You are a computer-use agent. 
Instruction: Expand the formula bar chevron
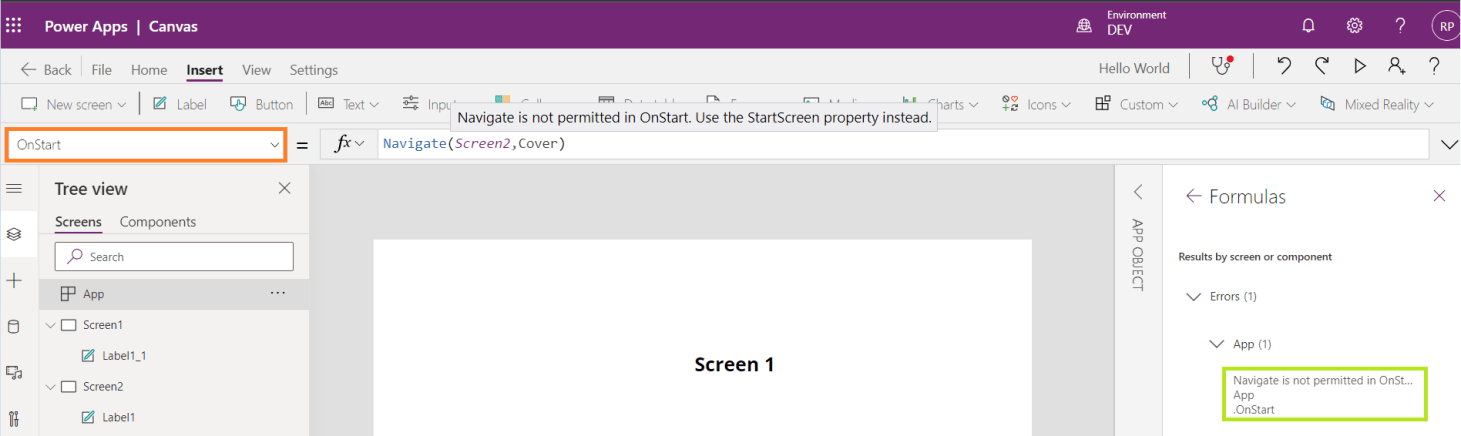pos(1449,145)
